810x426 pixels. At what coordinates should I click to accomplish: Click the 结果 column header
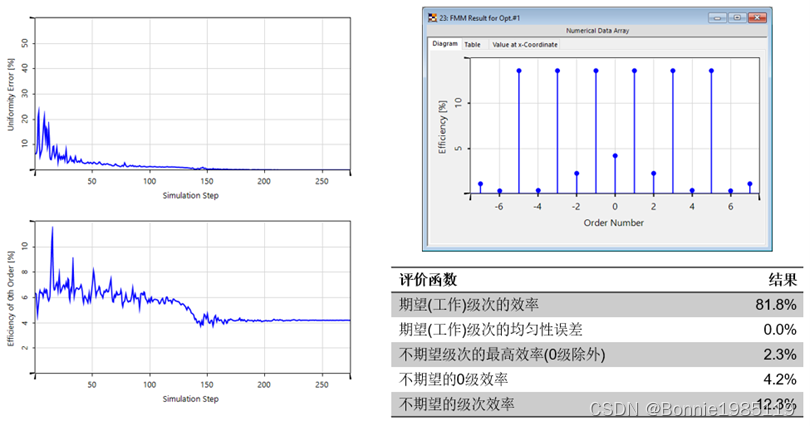point(783,280)
